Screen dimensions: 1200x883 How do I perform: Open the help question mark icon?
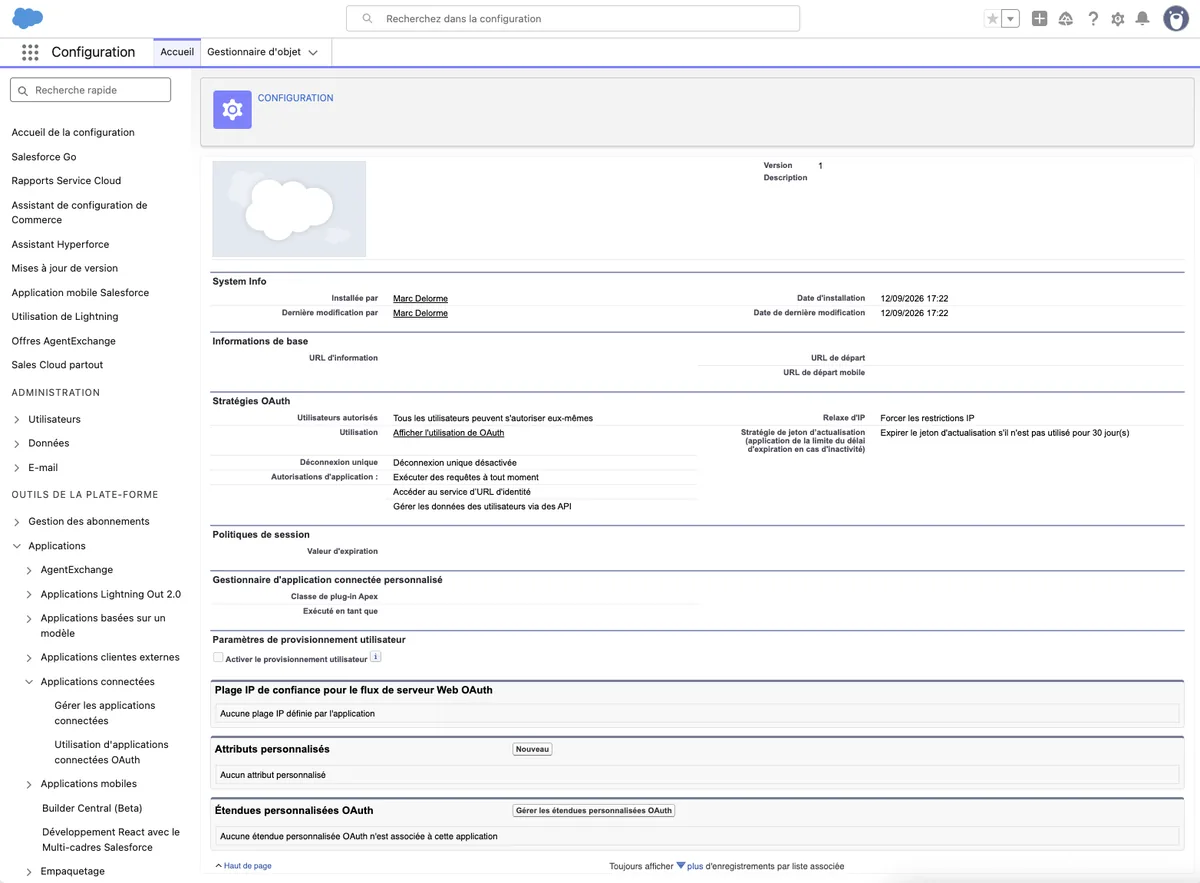coord(1093,18)
